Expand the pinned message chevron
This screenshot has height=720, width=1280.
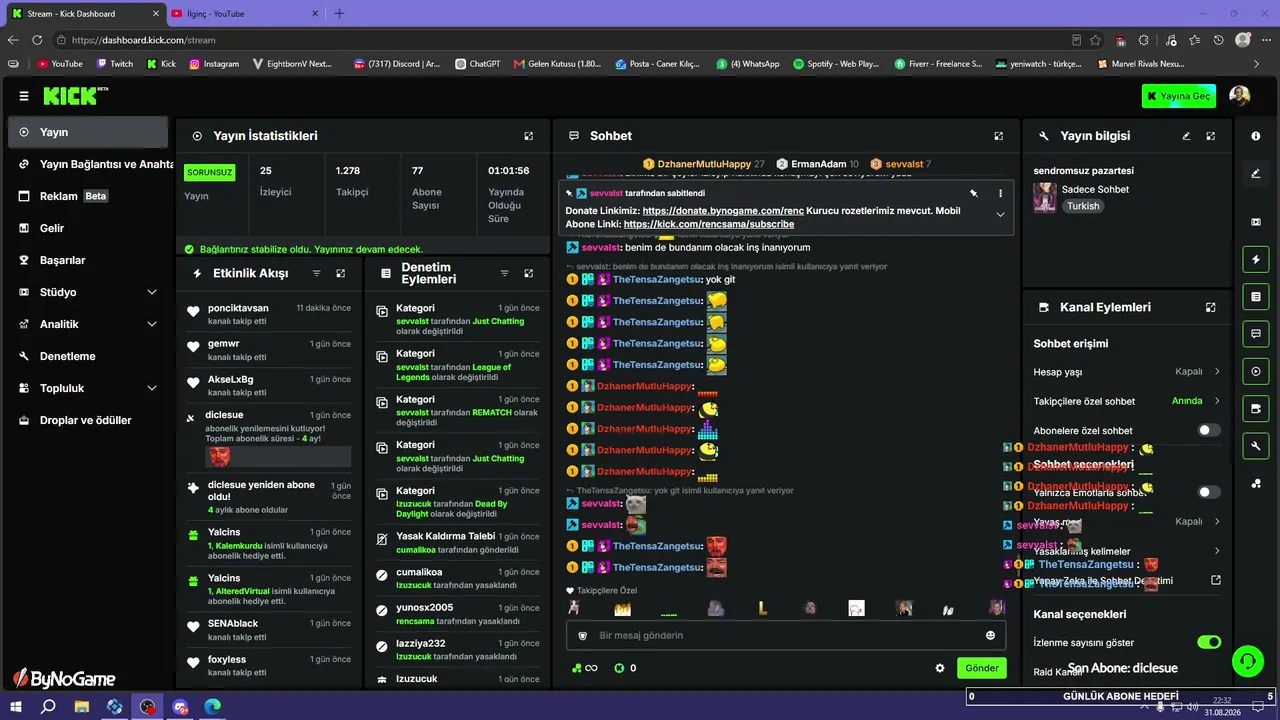pos(1000,214)
